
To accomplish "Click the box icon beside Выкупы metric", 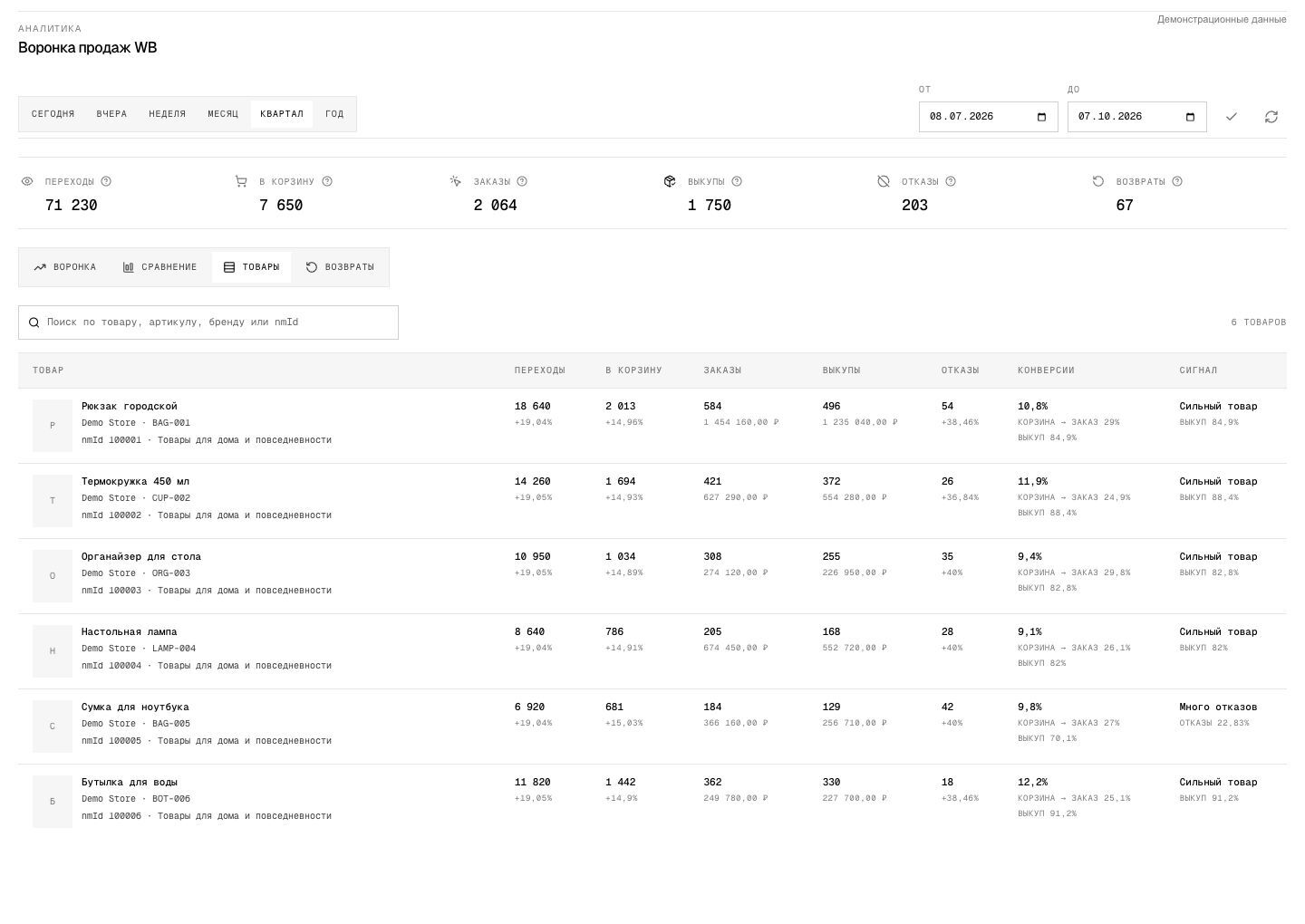I will tap(670, 181).
